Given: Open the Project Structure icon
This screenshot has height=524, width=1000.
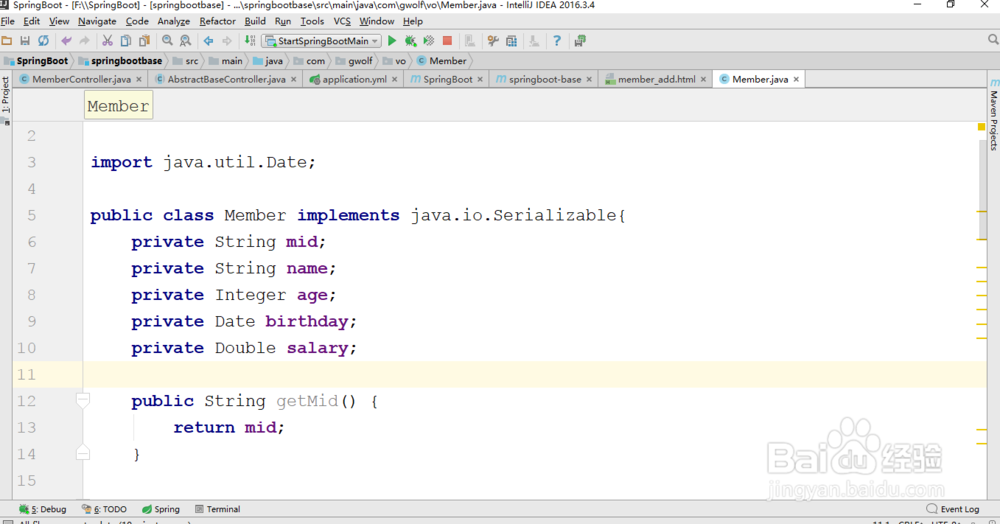Looking at the screenshot, I should pyautogui.click(x=511, y=41).
